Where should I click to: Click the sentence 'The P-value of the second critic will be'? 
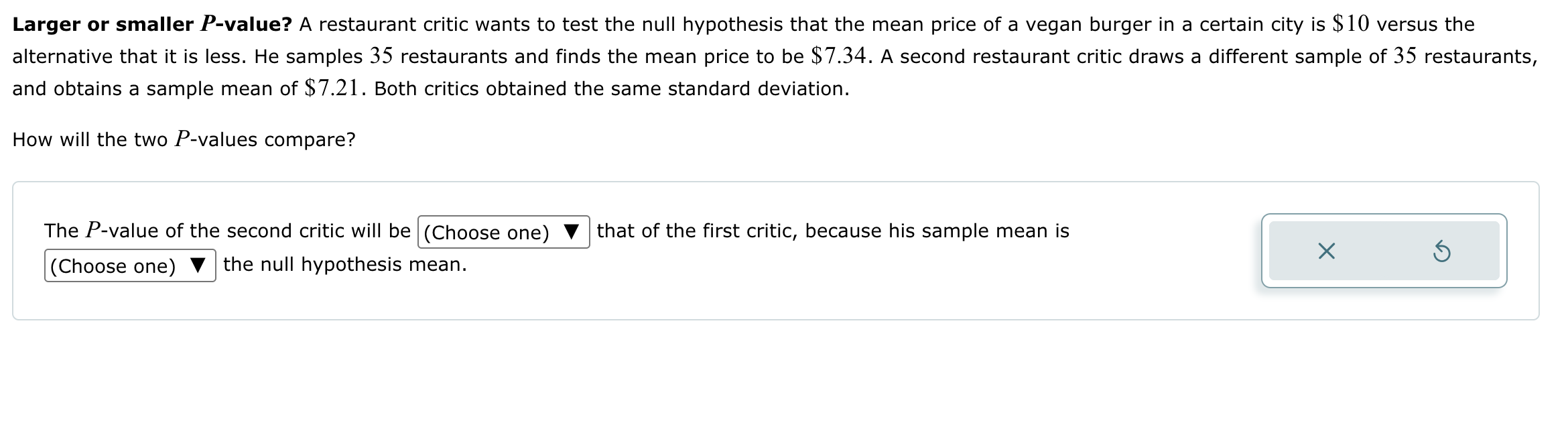[228, 230]
